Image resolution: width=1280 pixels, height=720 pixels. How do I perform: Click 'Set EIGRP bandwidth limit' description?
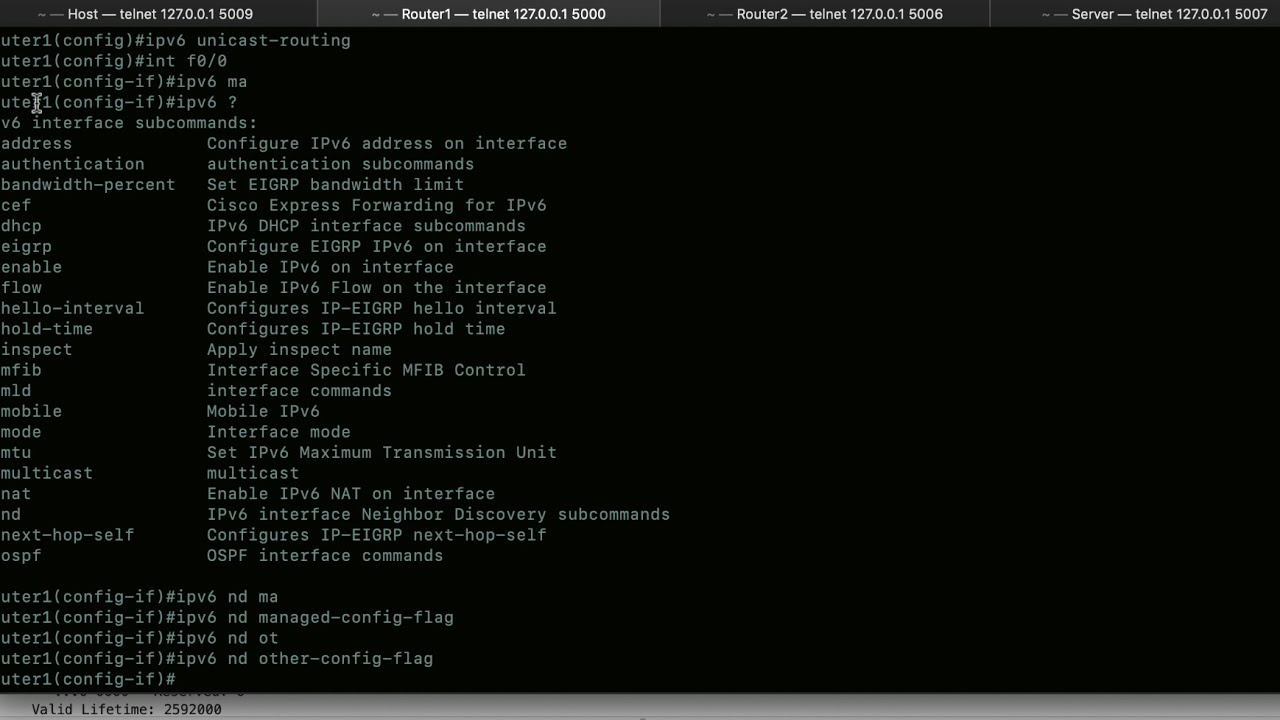335,185
